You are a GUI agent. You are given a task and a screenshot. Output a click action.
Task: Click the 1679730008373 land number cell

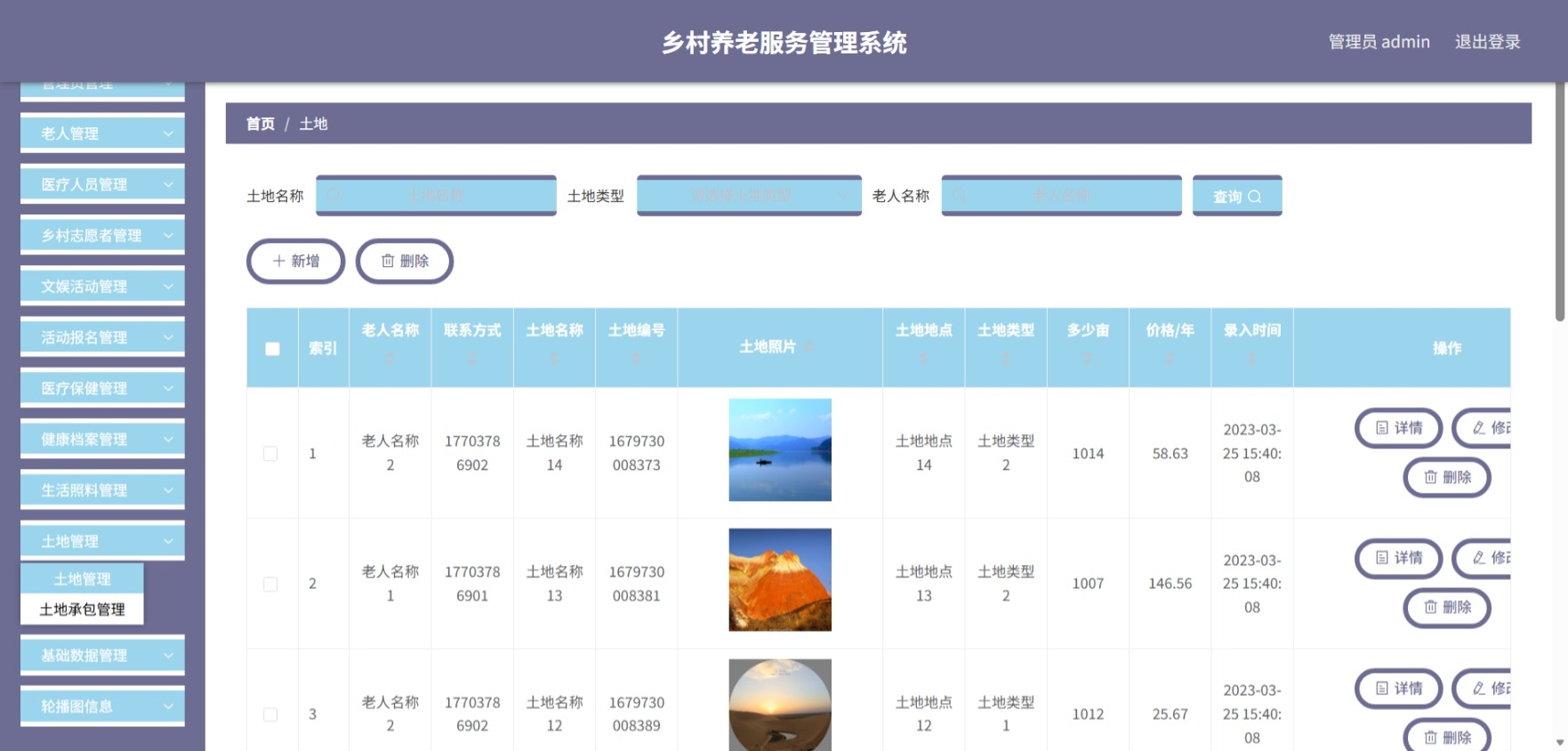(x=636, y=453)
